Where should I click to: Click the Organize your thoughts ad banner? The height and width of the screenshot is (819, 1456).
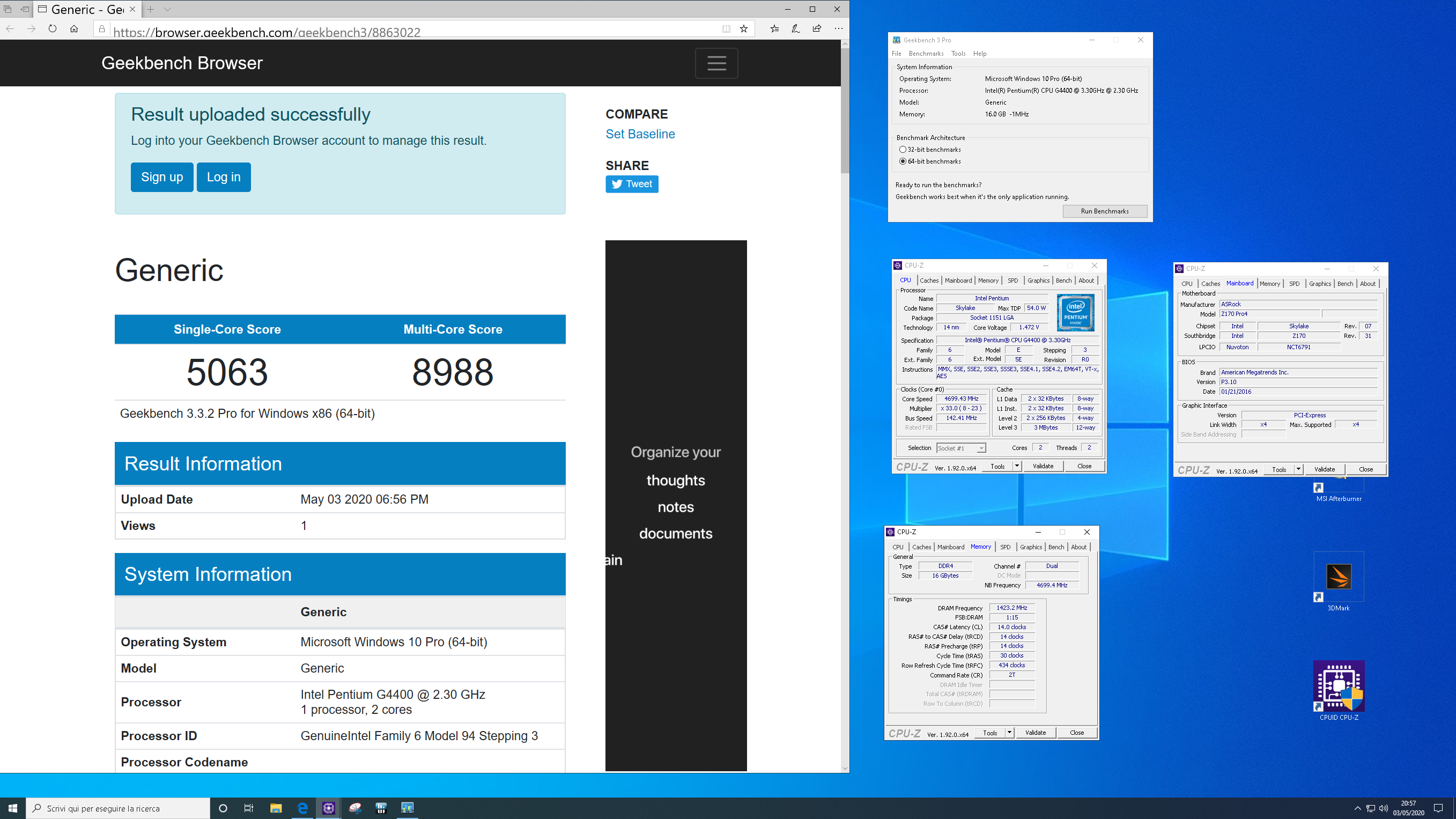click(x=676, y=506)
